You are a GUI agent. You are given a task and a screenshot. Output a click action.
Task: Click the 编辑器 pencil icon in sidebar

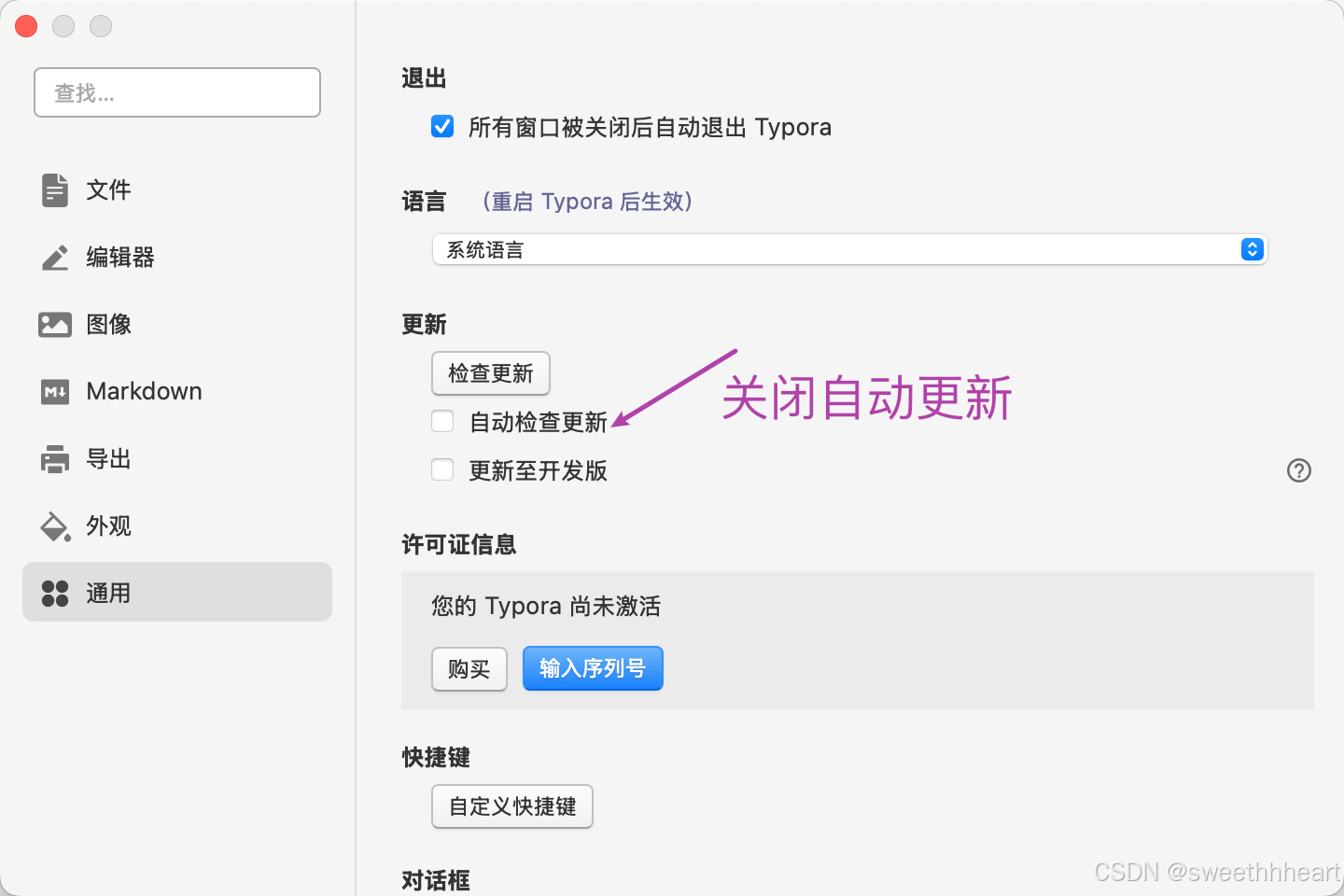pyautogui.click(x=55, y=258)
